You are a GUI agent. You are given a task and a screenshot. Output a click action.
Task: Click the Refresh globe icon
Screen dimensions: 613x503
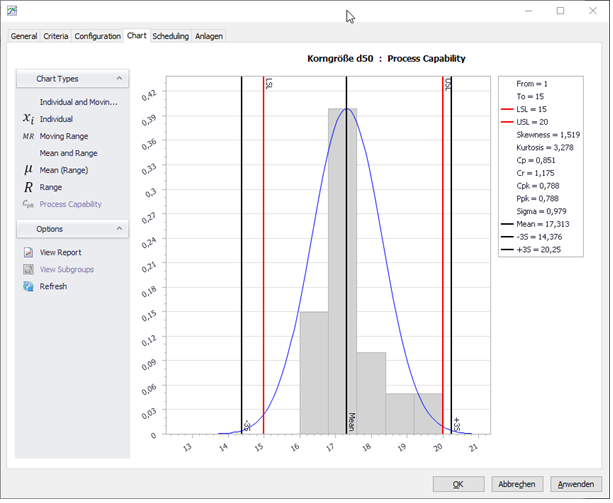28,287
